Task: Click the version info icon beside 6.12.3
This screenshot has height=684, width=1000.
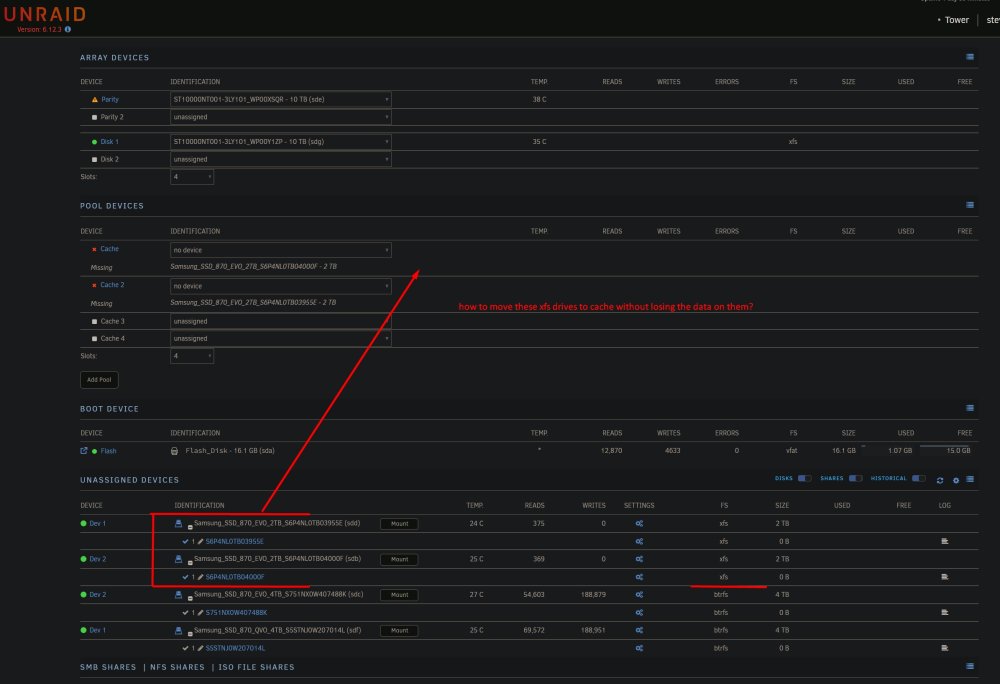Action: (x=68, y=29)
